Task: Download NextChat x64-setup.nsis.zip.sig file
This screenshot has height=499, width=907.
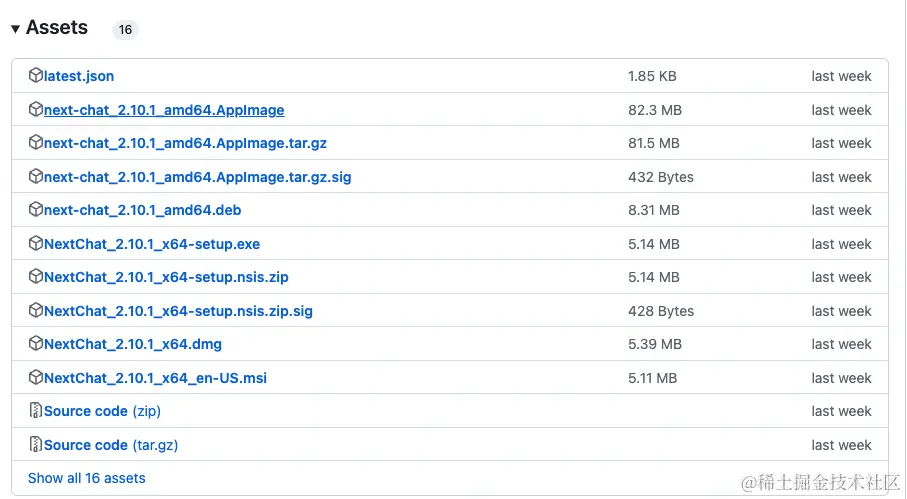Action: point(178,311)
